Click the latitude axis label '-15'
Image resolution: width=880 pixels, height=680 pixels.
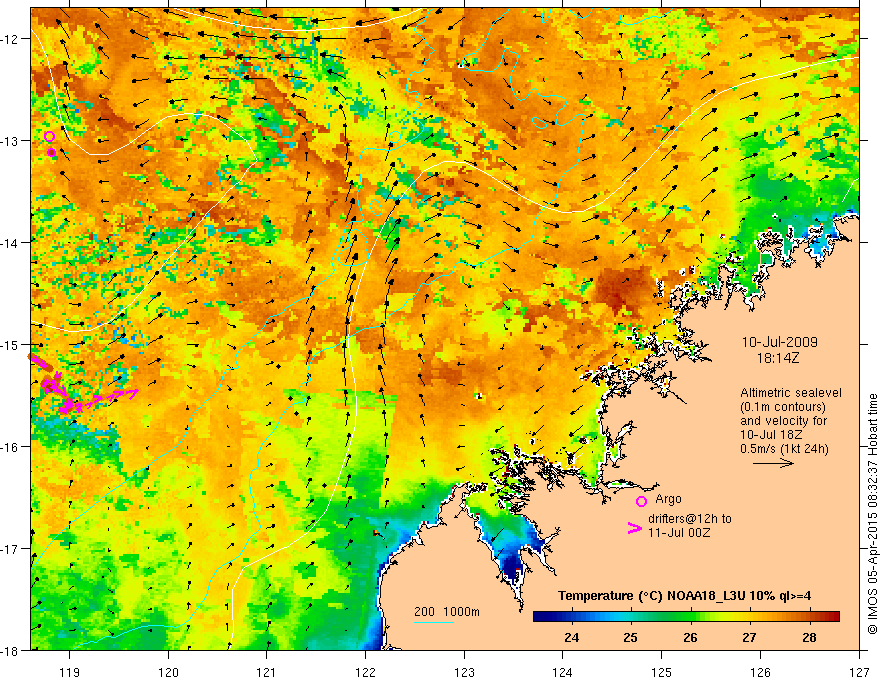tap(10, 344)
